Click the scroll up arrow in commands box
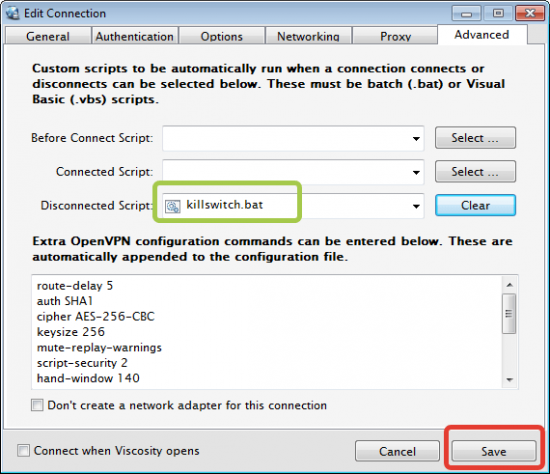Screen dimensions: 550x474 click(x=510, y=285)
